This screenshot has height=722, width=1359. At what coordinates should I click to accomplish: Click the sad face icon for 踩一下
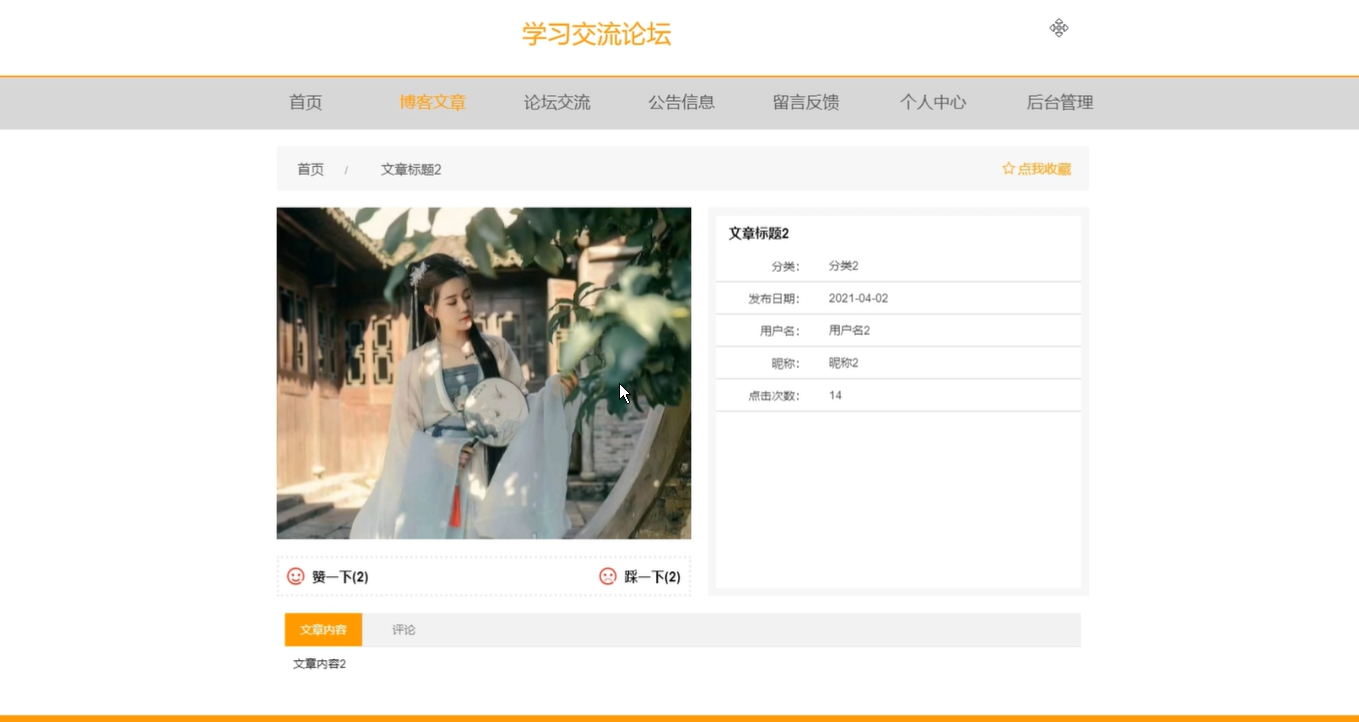pos(608,576)
